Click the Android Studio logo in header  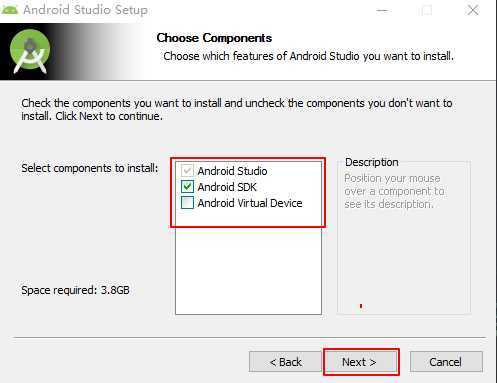[30, 51]
